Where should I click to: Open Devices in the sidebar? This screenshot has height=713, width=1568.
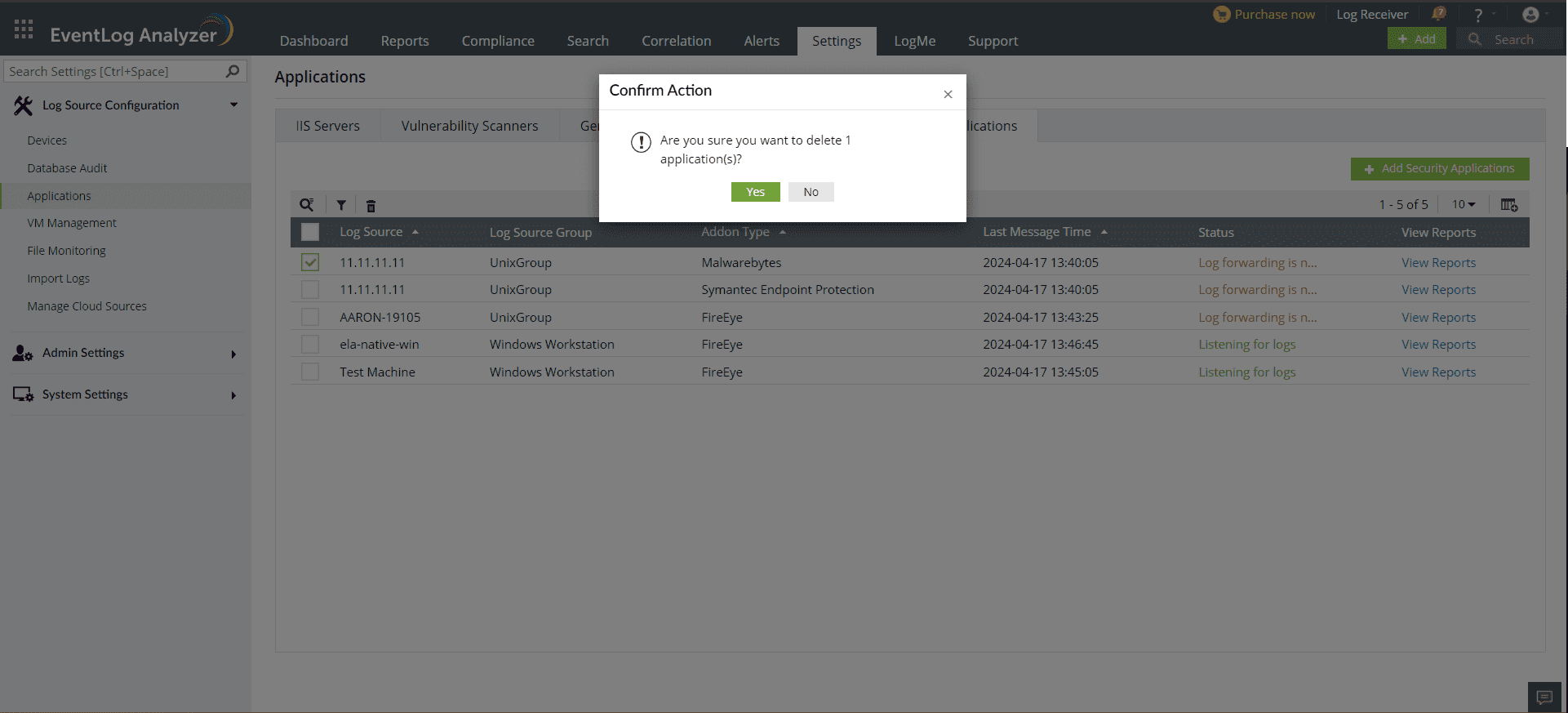(x=47, y=140)
